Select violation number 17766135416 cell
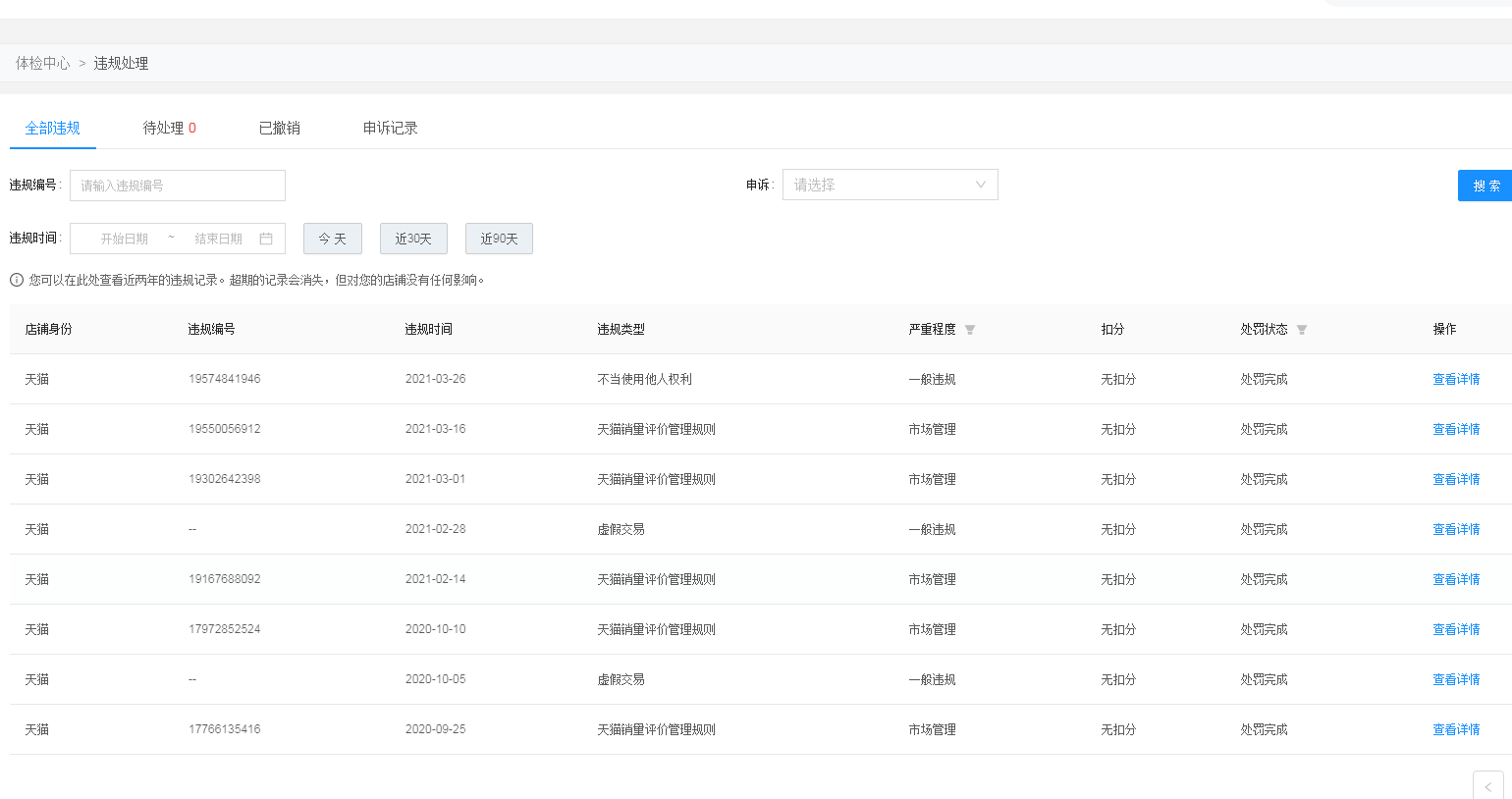Image resolution: width=1512 pixels, height=799 pixels. coord(225,729)
